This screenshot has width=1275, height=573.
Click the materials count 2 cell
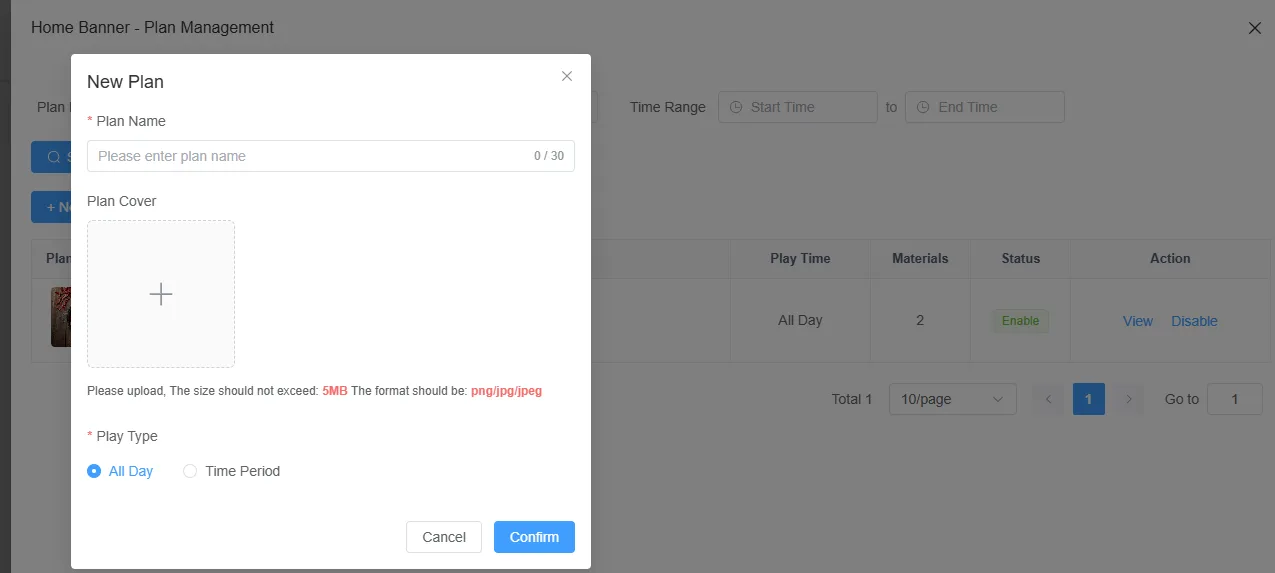920,321
